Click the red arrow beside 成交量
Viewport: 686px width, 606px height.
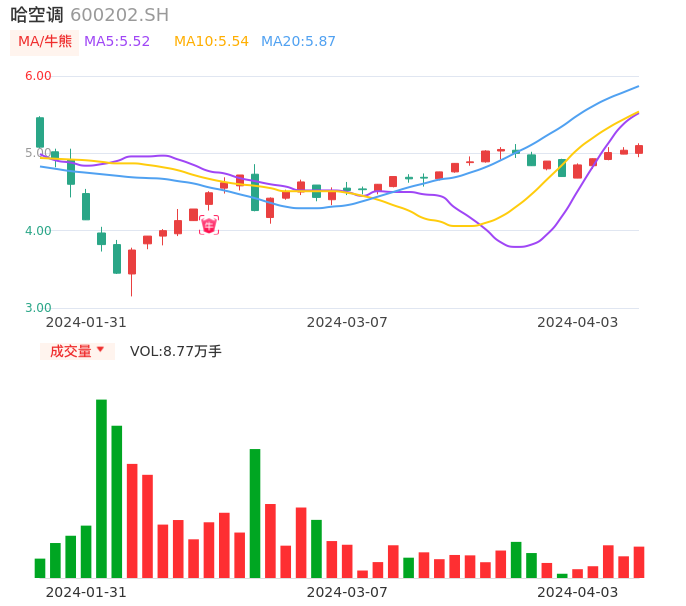pos(100,350)
